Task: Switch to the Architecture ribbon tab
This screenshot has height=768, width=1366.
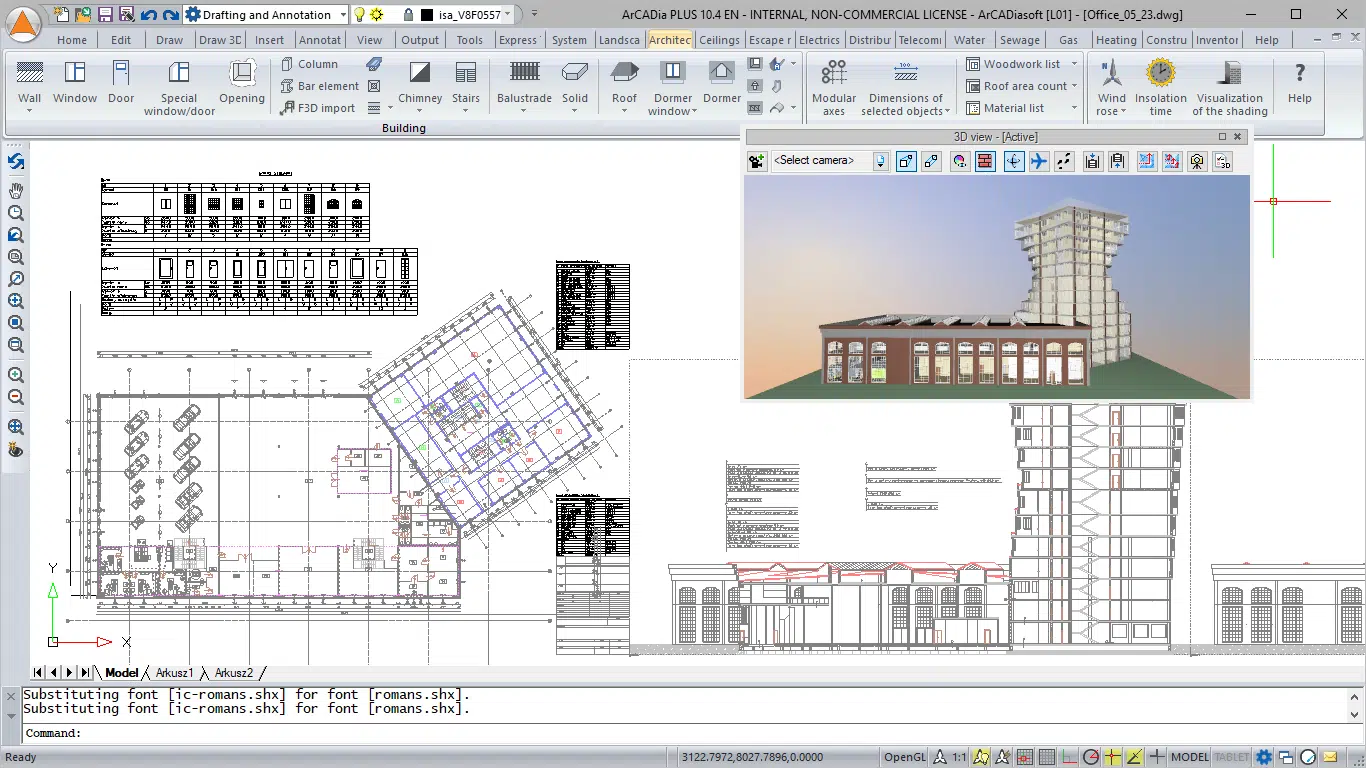Action: click(x=669, y=40)
